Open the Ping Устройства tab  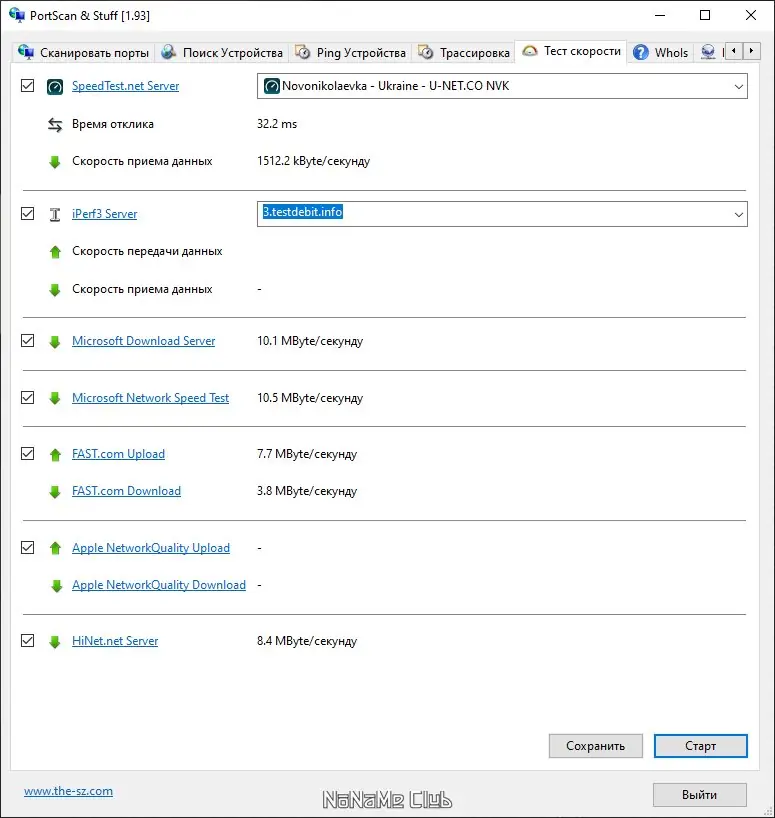[350, 52]
